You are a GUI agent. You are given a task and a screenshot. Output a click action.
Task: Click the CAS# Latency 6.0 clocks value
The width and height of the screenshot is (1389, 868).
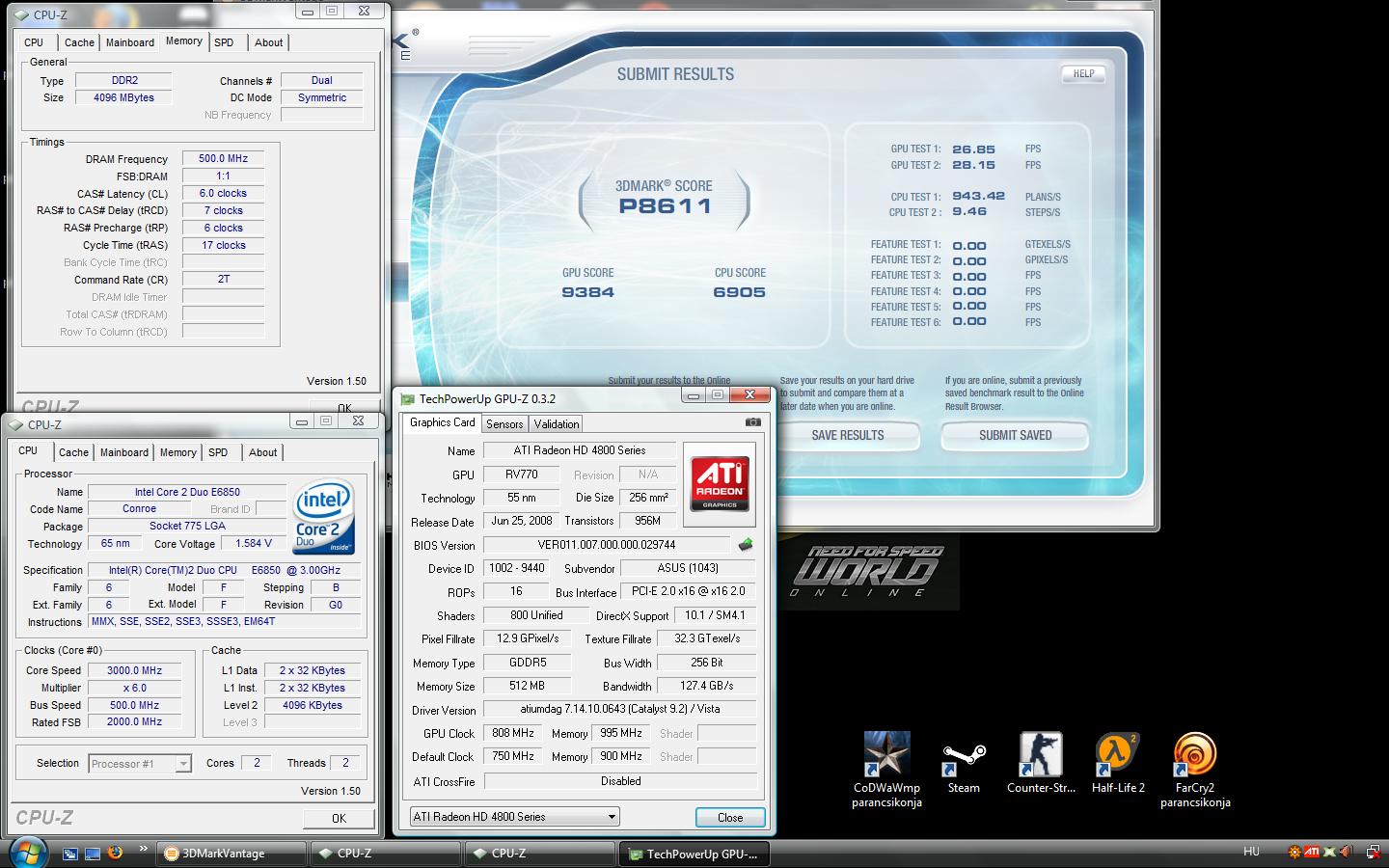click(223, 194)
